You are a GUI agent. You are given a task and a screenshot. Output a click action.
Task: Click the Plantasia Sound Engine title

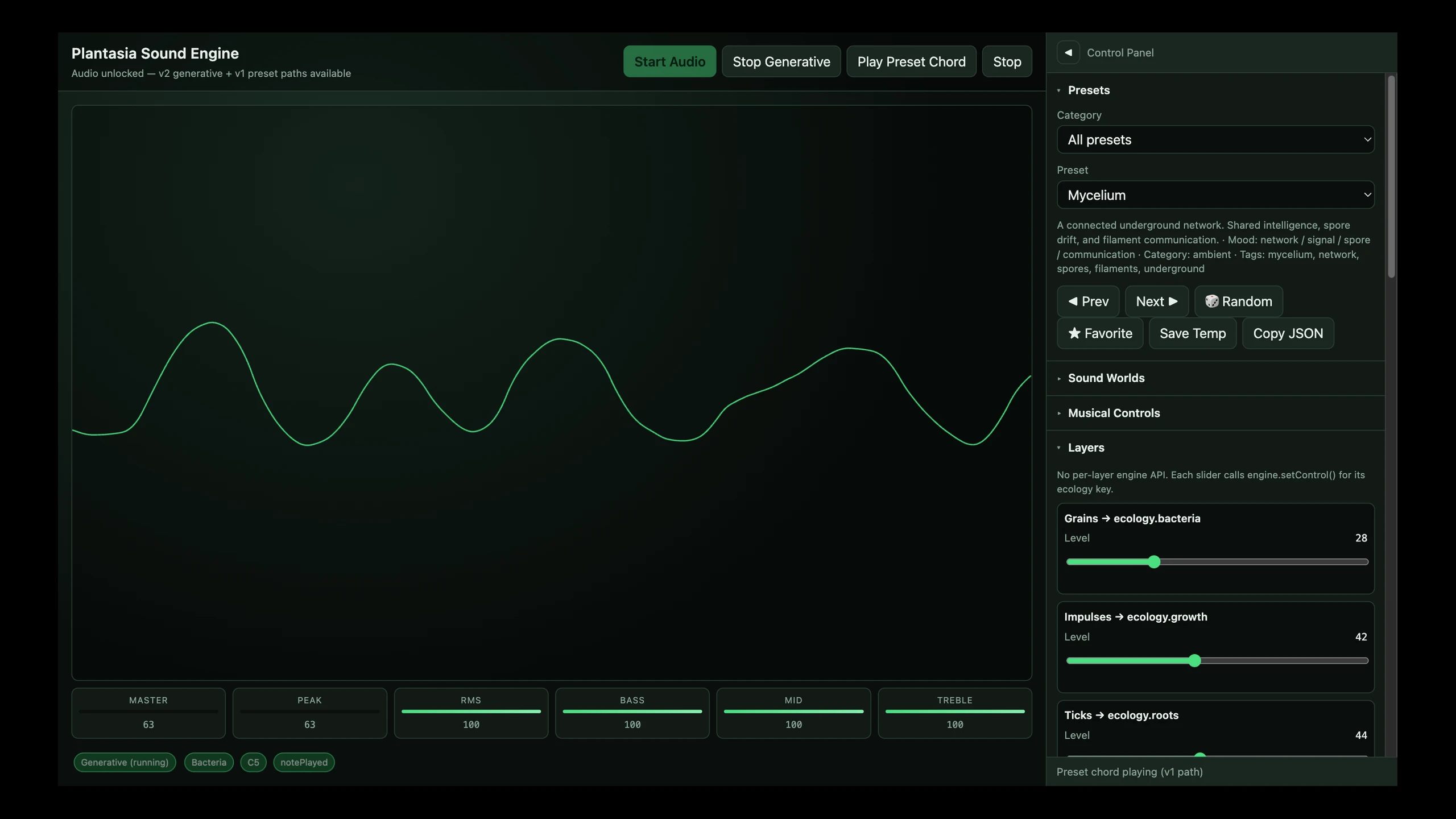tap(155, 53)
